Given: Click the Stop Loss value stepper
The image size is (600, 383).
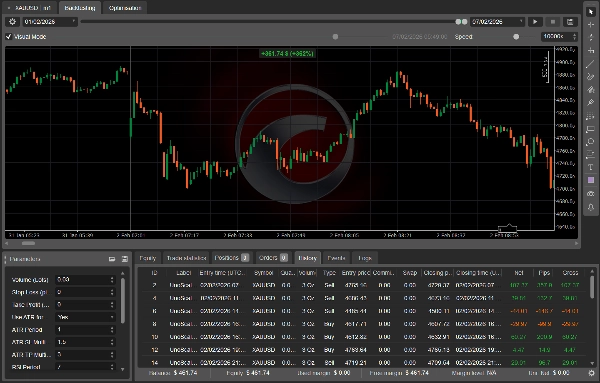Looking at the screenshot, I should pos(112,292).
